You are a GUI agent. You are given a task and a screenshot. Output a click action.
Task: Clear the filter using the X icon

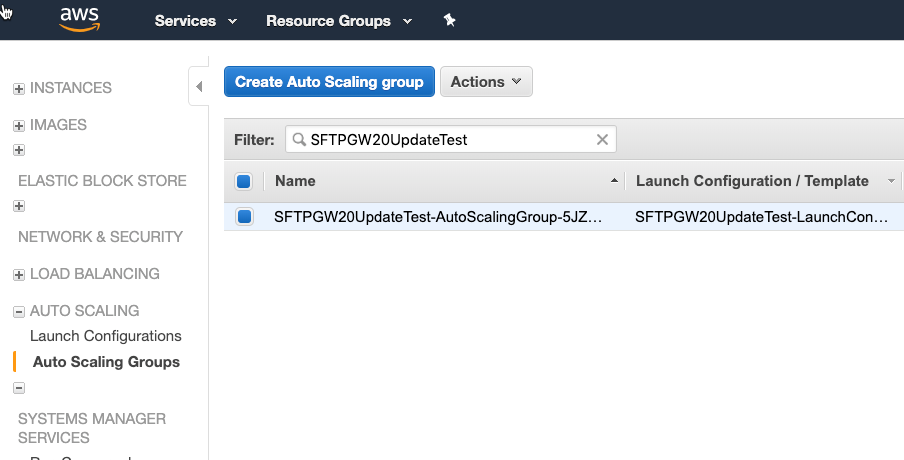click(x=602, y=140)
